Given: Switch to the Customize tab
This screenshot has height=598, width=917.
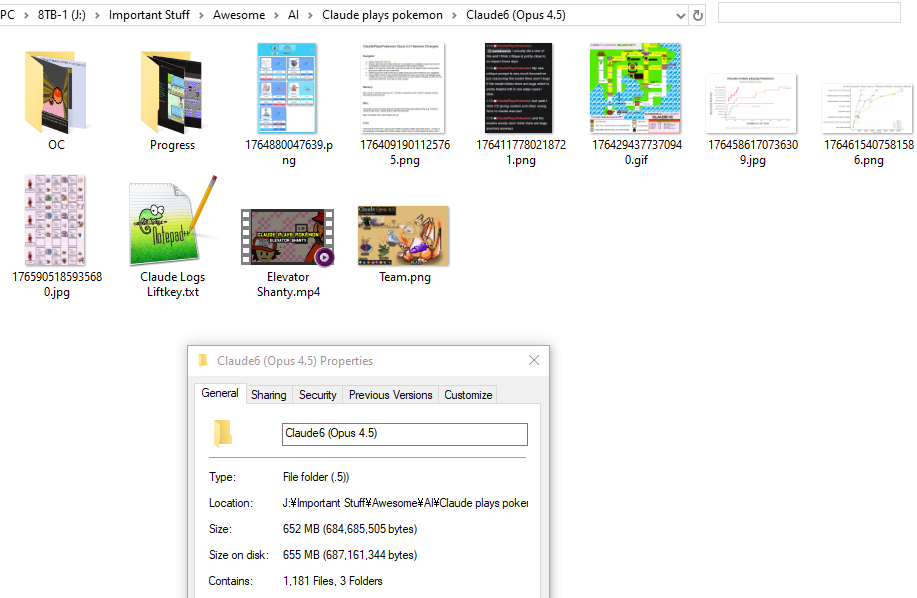Looking at the screenshot, I should (468, 395).
